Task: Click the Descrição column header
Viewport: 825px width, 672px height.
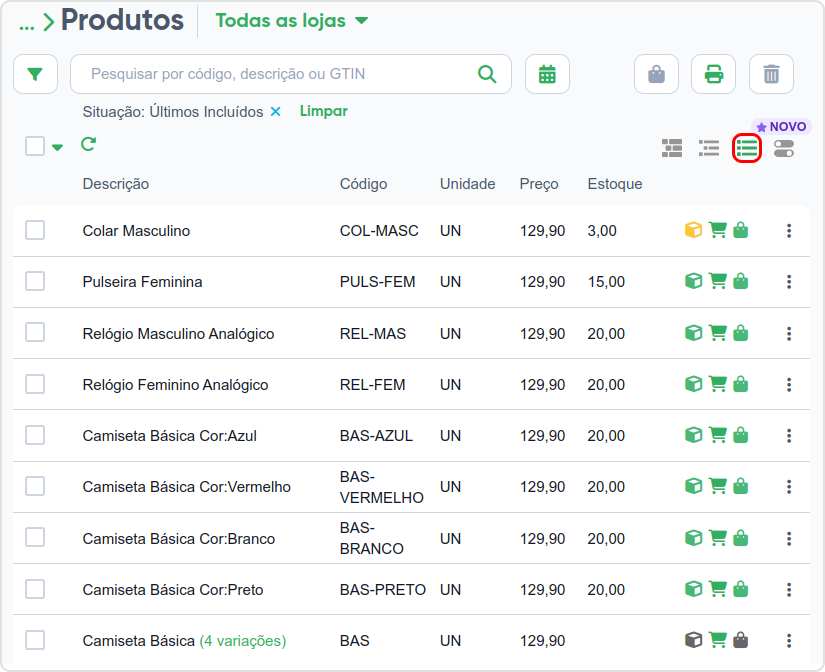Action: 116,184
